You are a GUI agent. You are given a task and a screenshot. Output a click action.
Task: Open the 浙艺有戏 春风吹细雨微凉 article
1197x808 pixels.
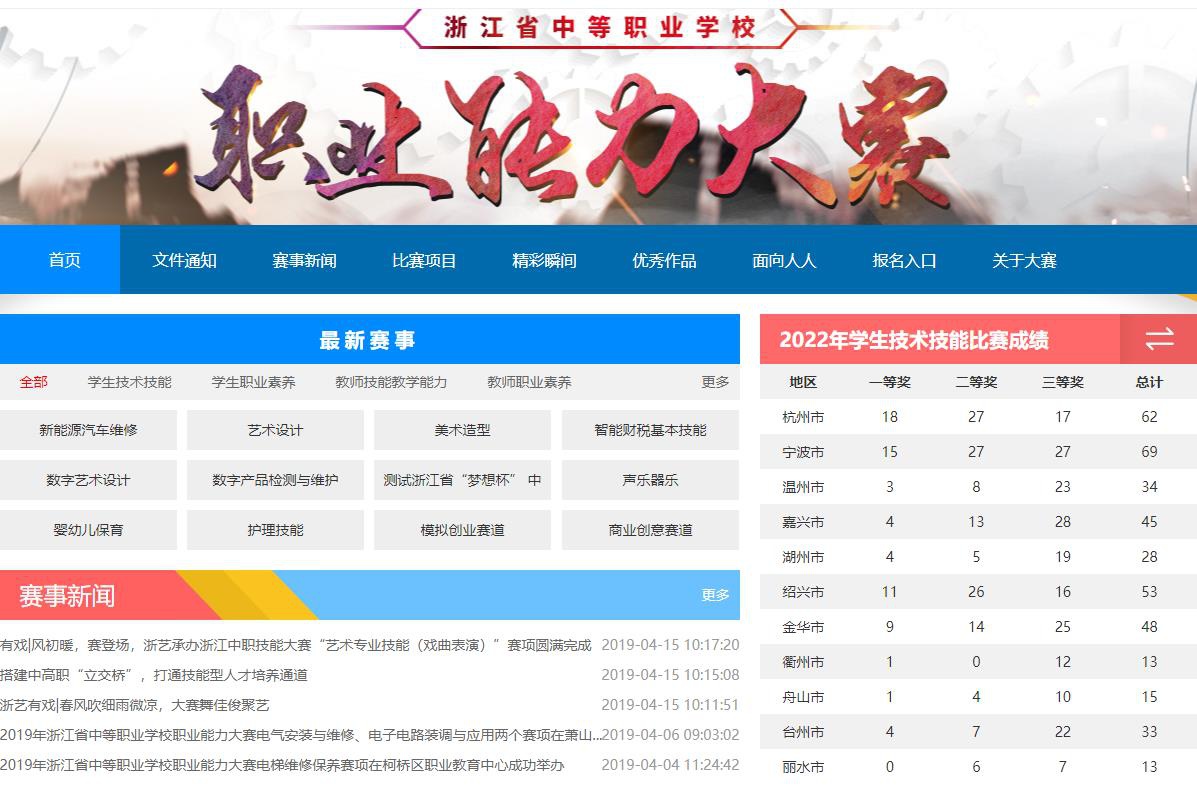[134, 705]
